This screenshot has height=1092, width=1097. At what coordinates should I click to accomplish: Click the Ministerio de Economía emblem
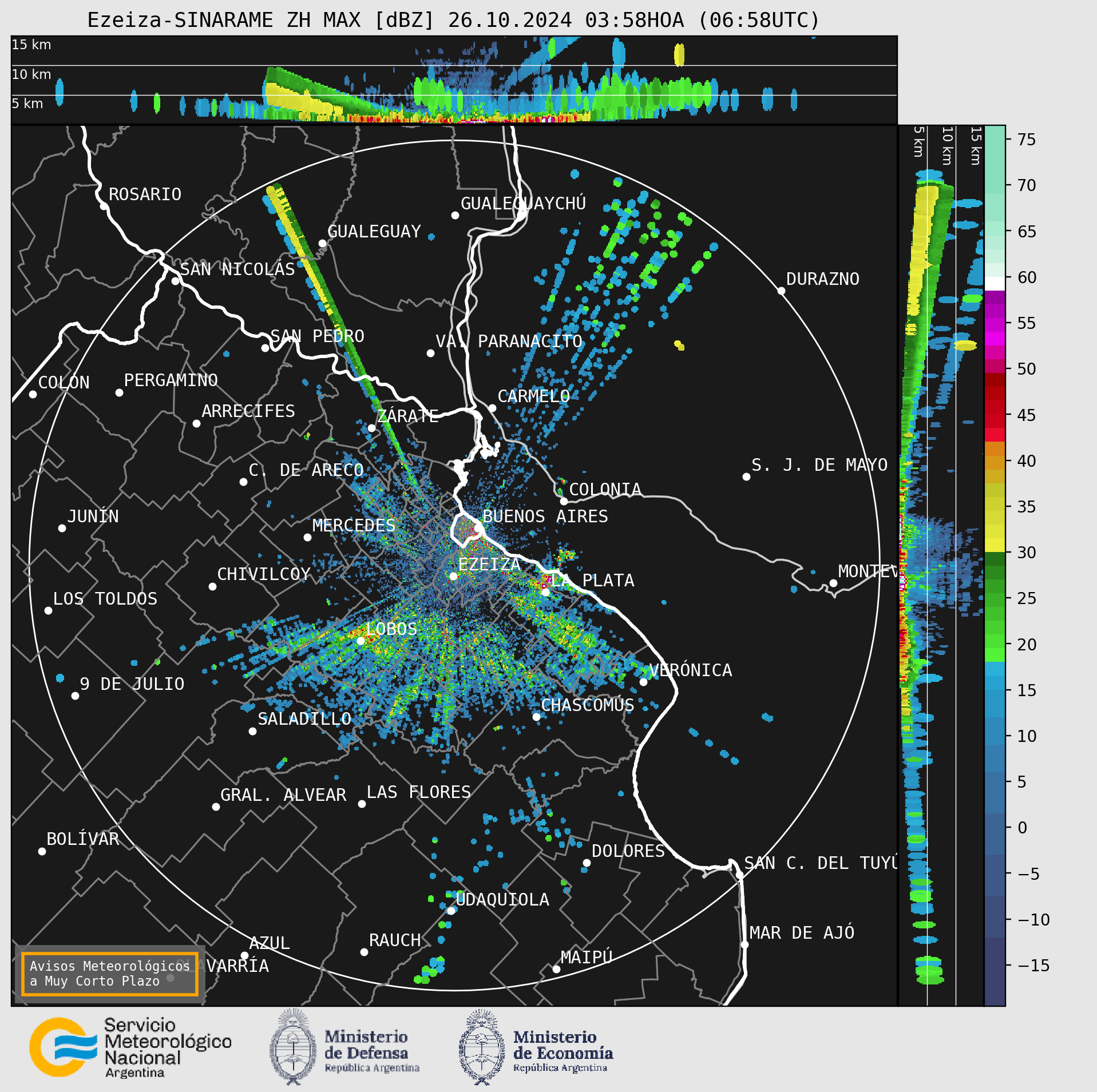[x=482, y=1047]
